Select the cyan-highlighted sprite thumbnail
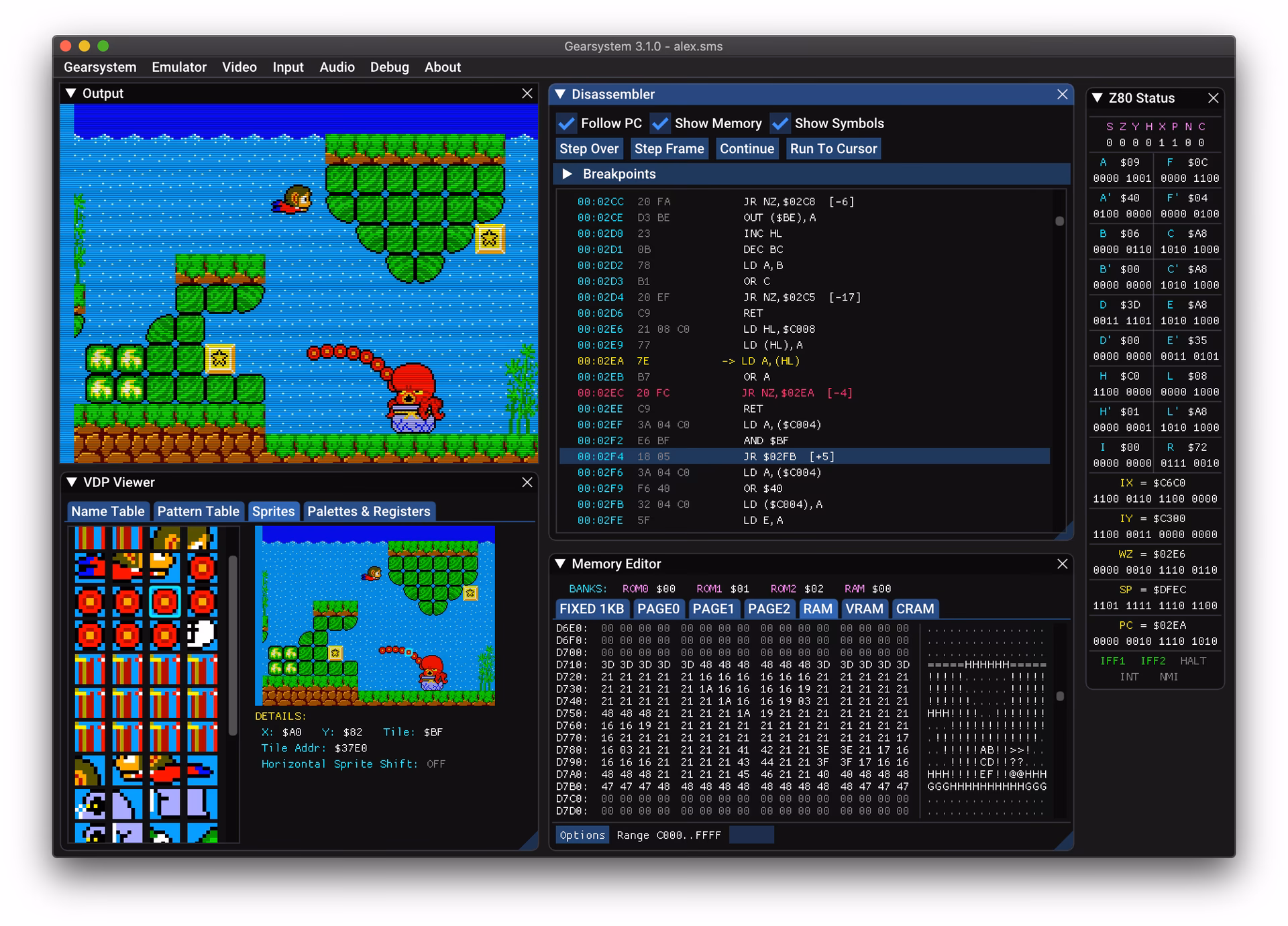Screen dimensions: 1288x926 click(x=164, y=602)
